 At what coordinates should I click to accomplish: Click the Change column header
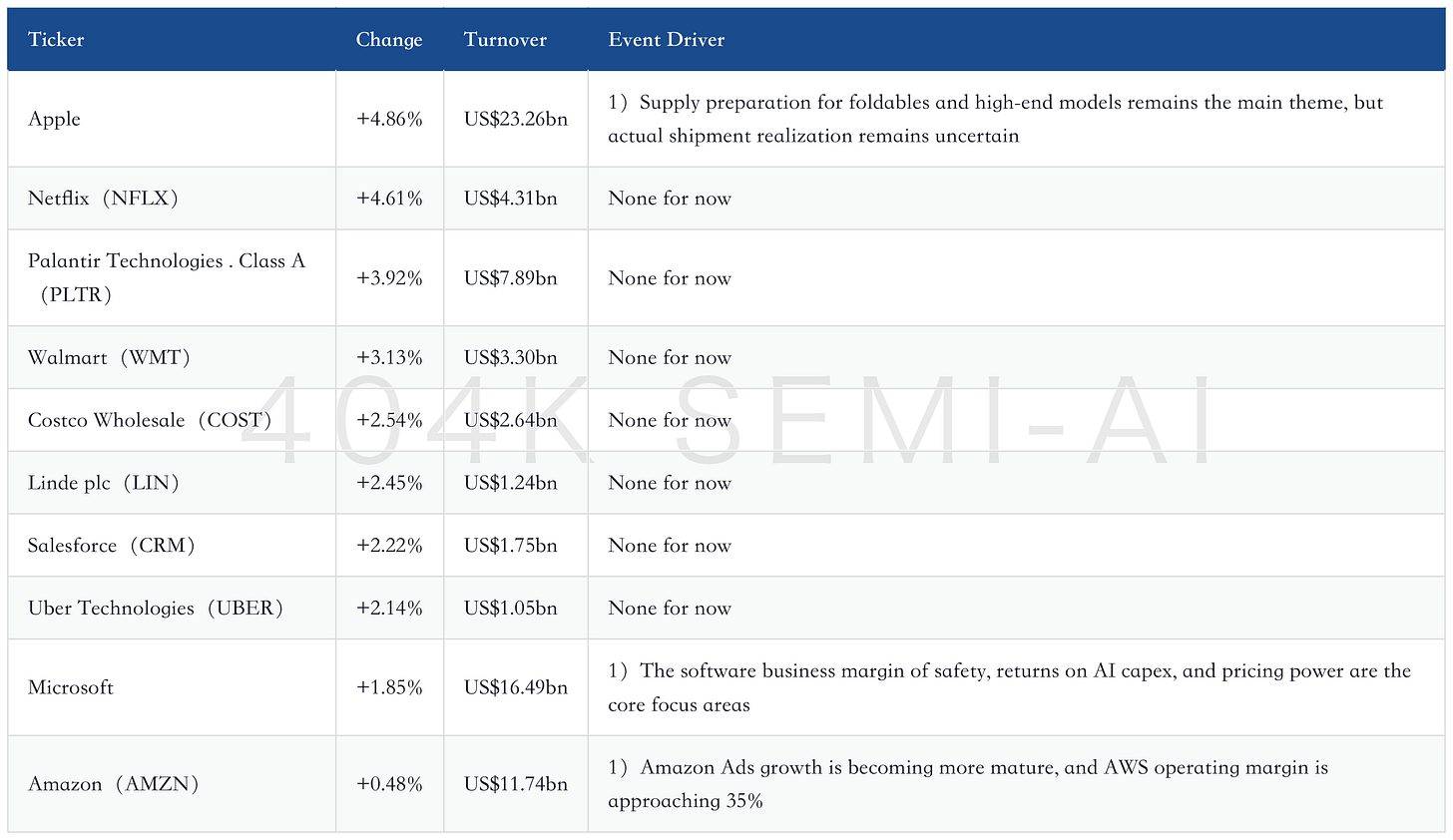pos(389,40)
